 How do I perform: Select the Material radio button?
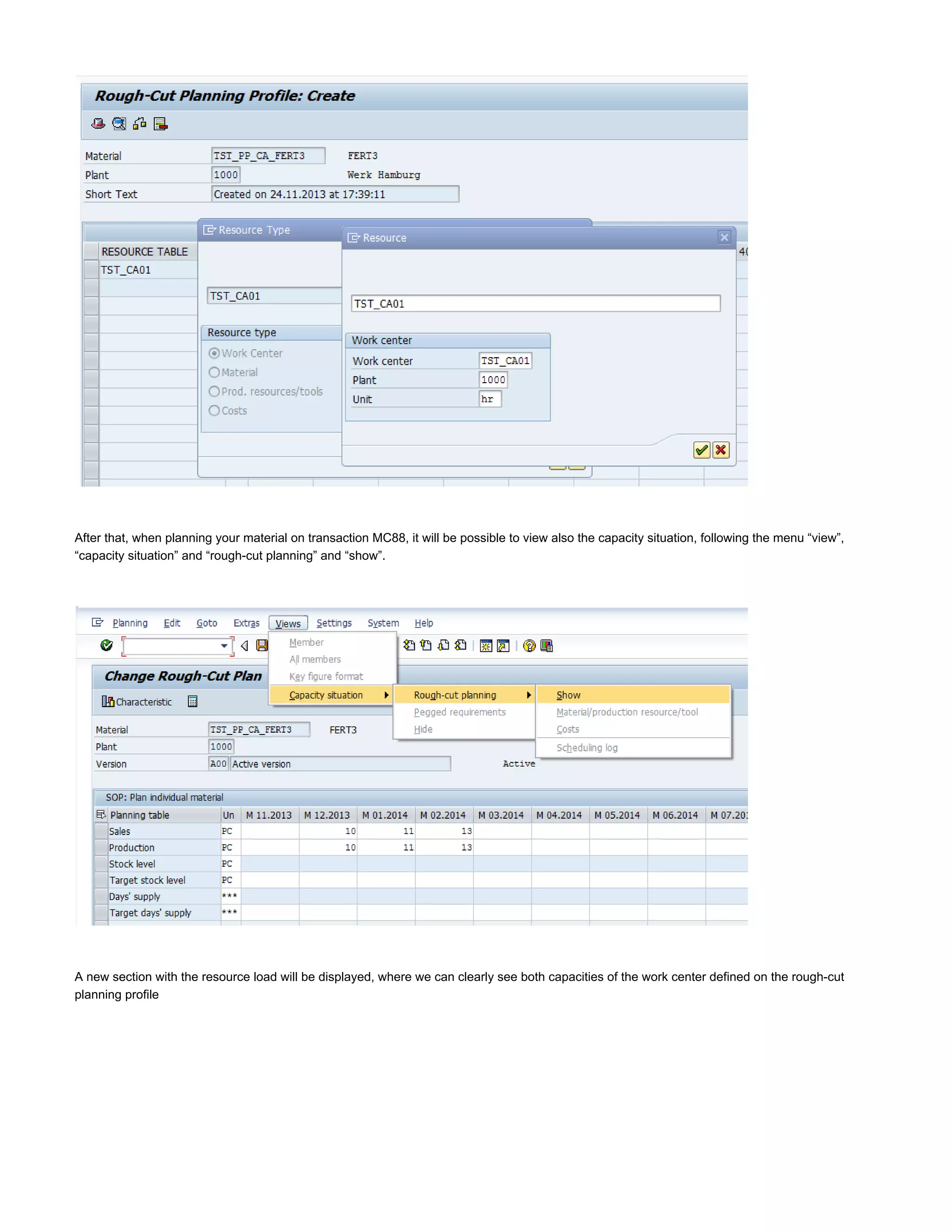pyautogui.click(x=214, y=372)
